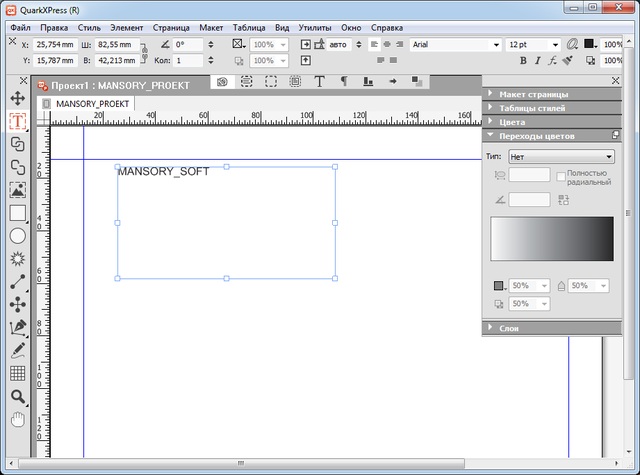Image resolution: width=640 pixels, height=475 pixels.
Task: Select the Zoom magnifier tool
Action: point(17,396)
